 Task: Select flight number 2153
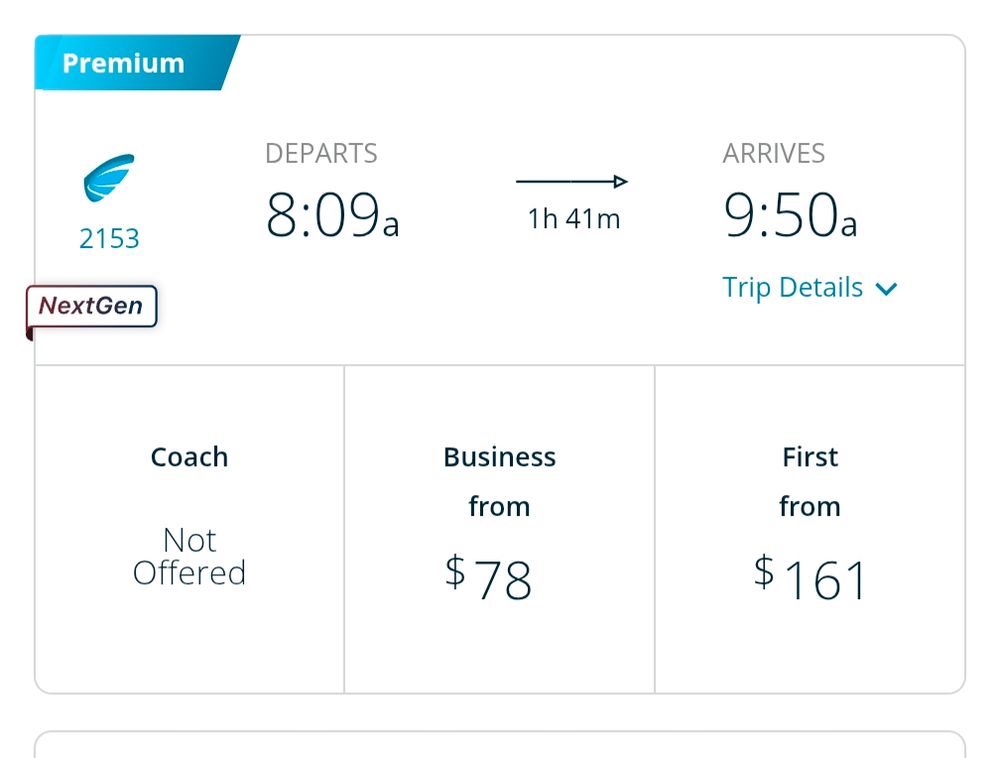point(109,239)
